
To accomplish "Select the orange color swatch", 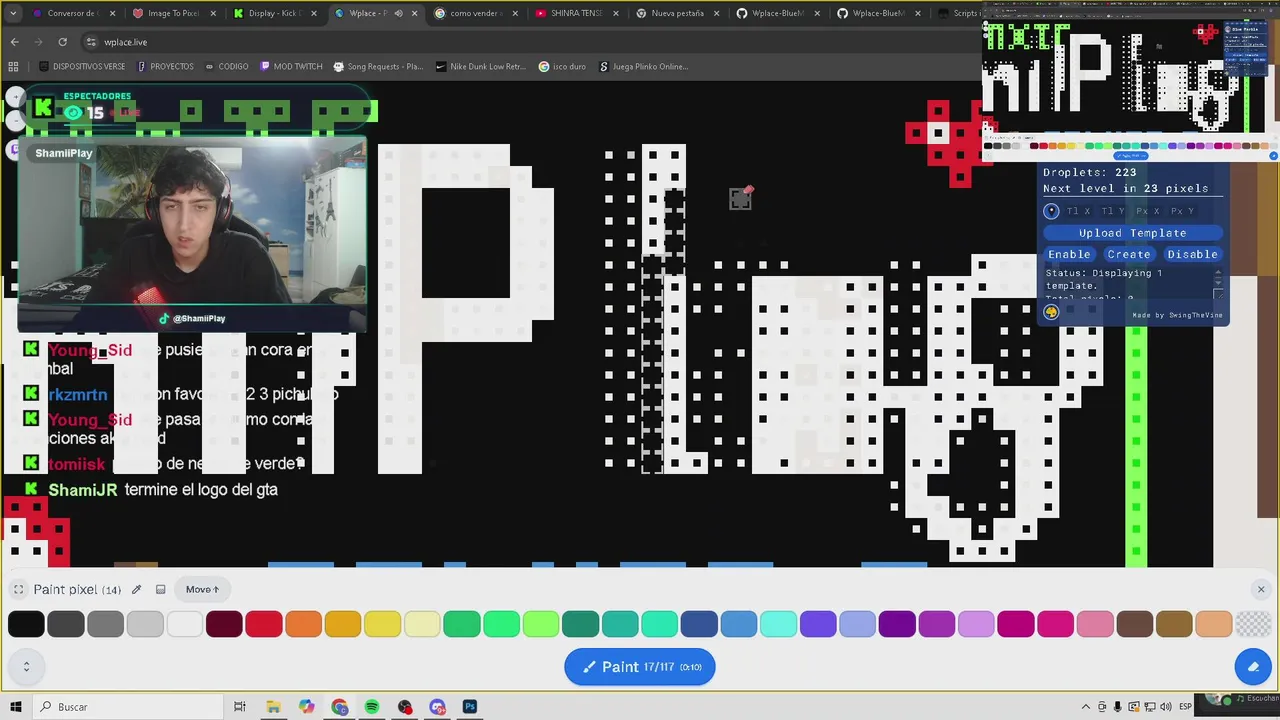I will (x=303, y=625).
